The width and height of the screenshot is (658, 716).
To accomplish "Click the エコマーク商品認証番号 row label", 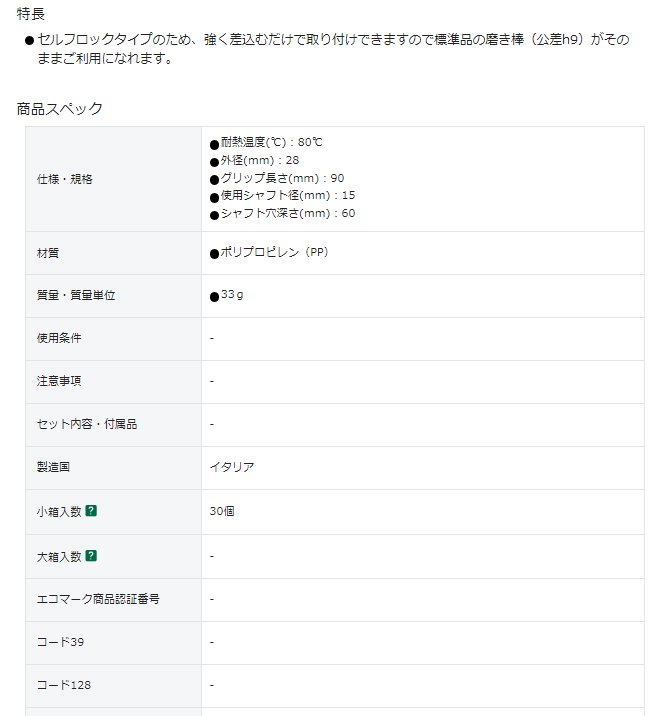I will click(x=98, y=598).
